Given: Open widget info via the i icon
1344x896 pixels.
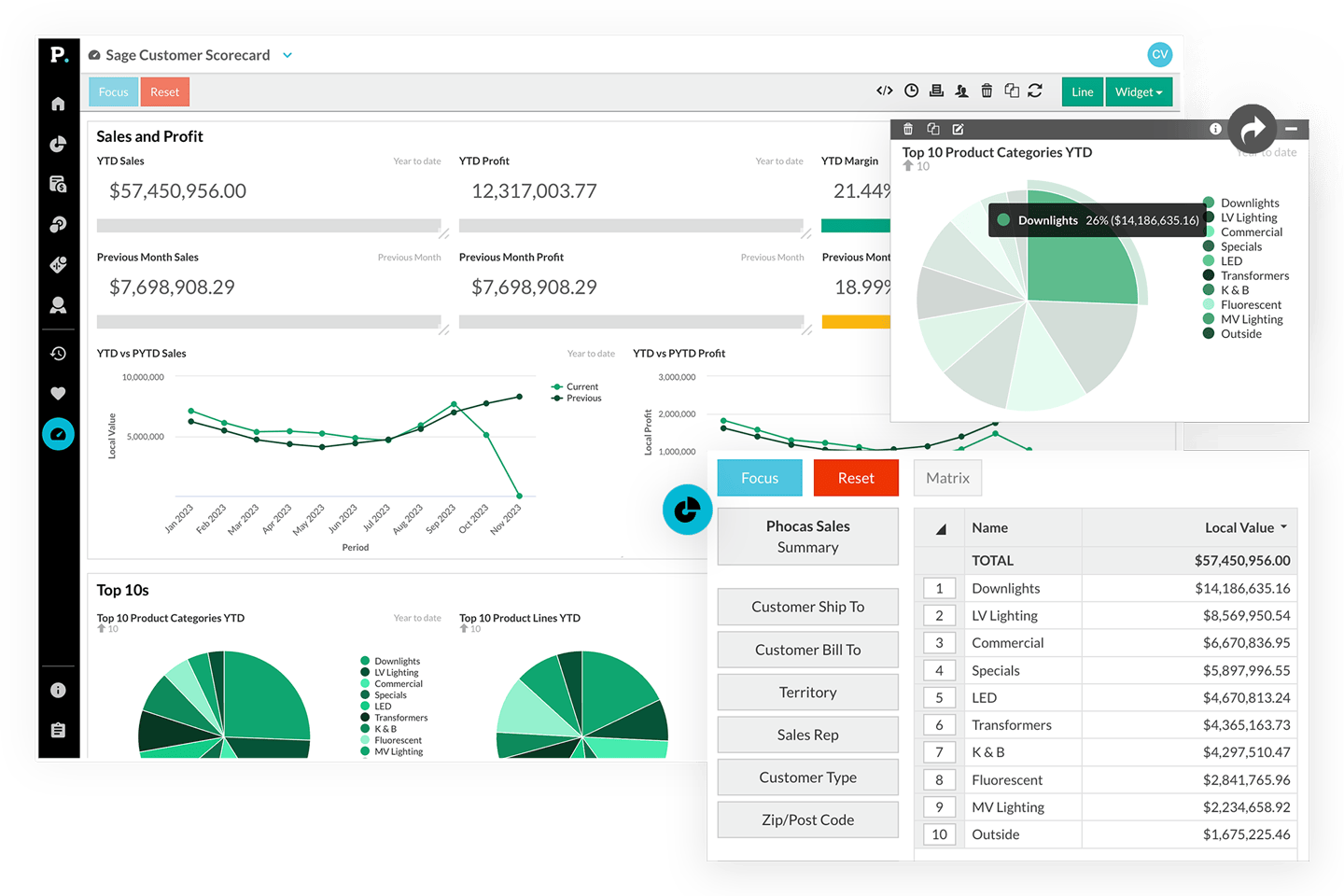Looking at the screenshot, I should (x=1214, y=129).
